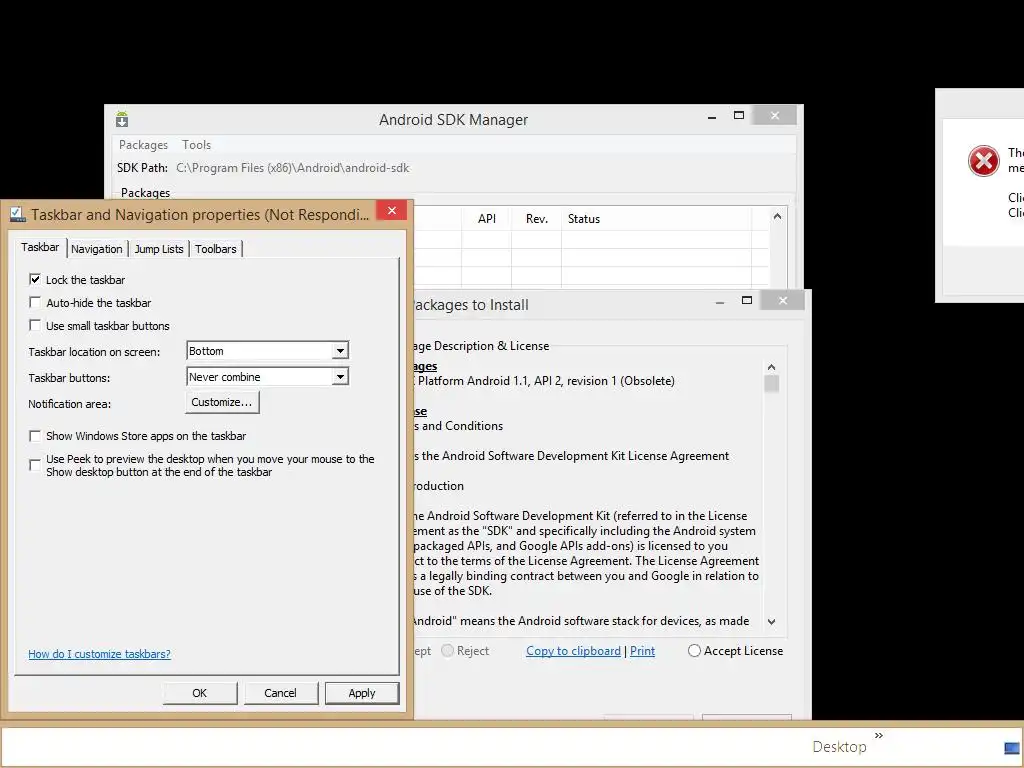Switch to the Jump Lists tab
Image resolution: width=1024 pixels, height=768 pixels.
coord(159,249)
